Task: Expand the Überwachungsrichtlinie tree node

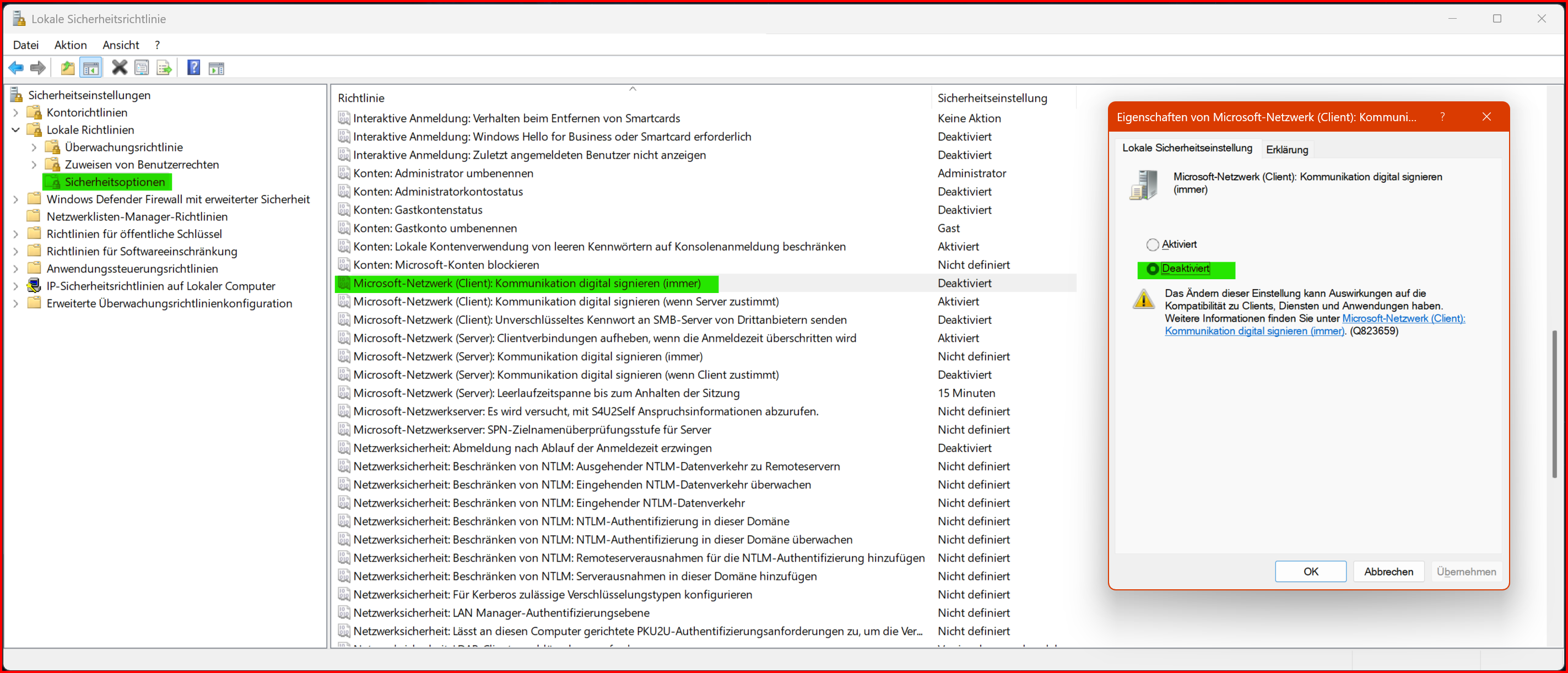Action: (34, 147)
